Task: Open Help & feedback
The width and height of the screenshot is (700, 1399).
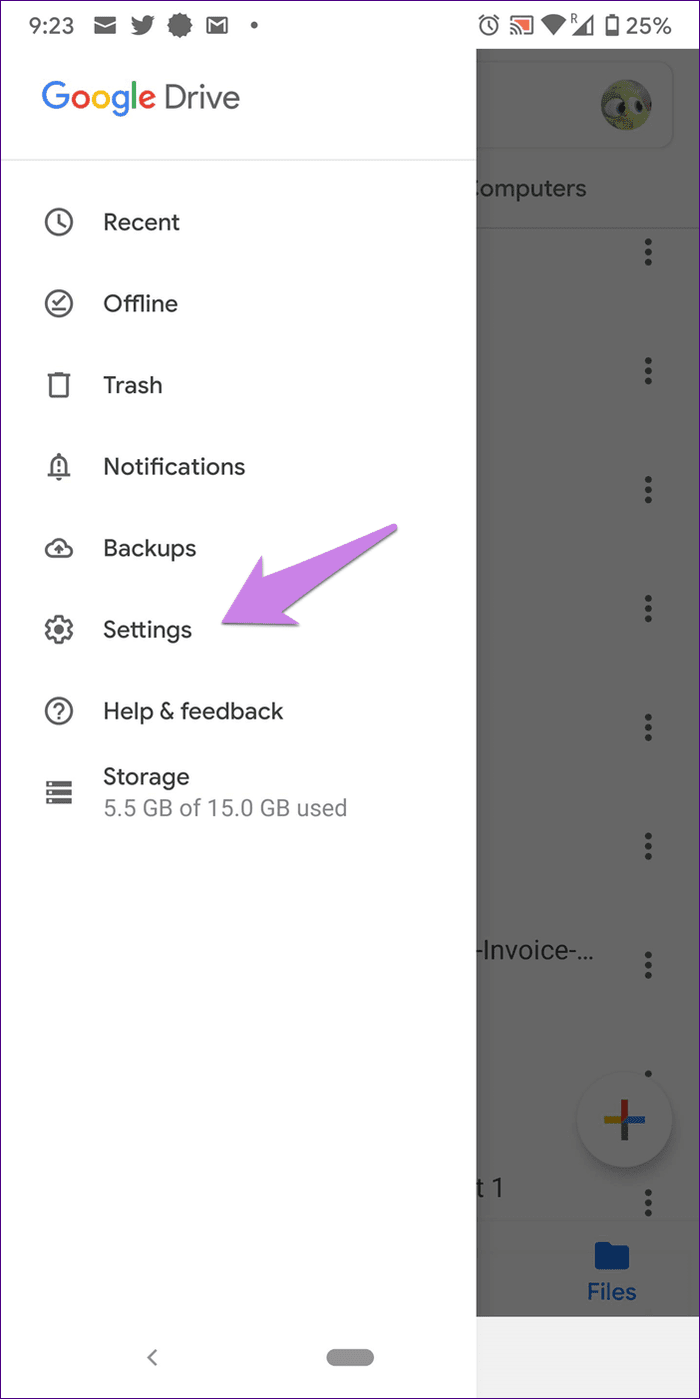Action: point(237,711)
